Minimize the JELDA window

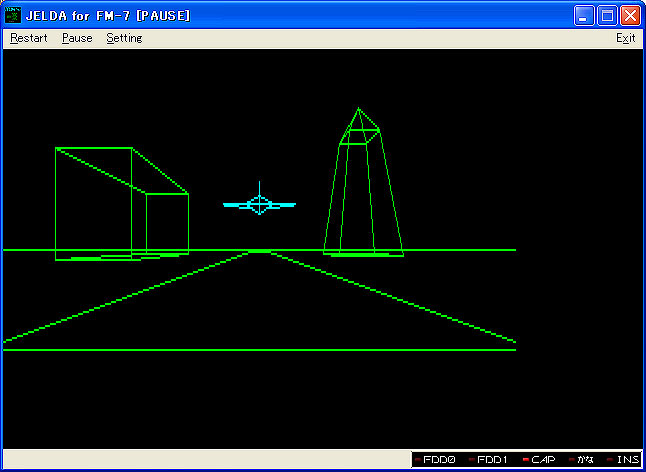(x=584, y=16)
